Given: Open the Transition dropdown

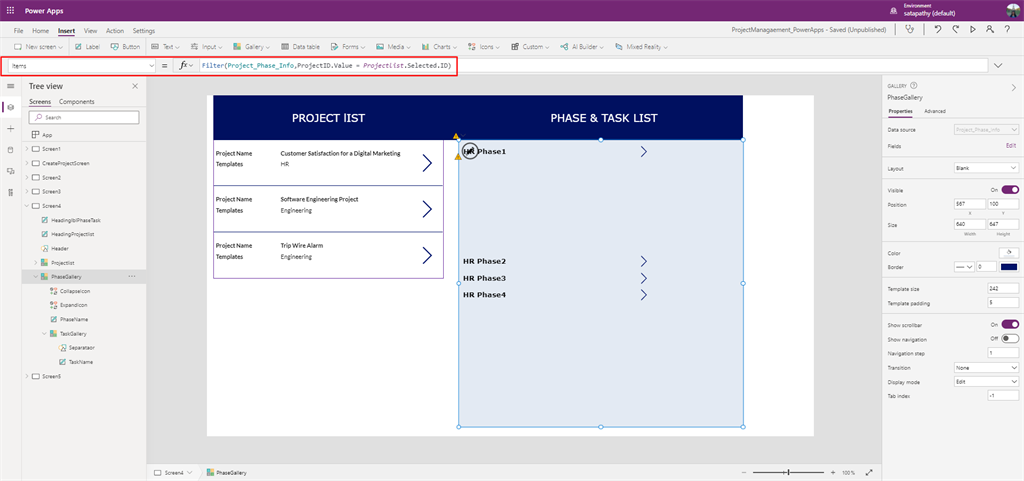Looking at the screenshot, I should (986, 368).
